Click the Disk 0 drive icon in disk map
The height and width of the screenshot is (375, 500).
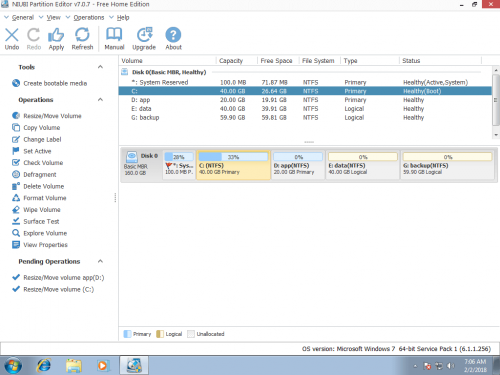132,157
